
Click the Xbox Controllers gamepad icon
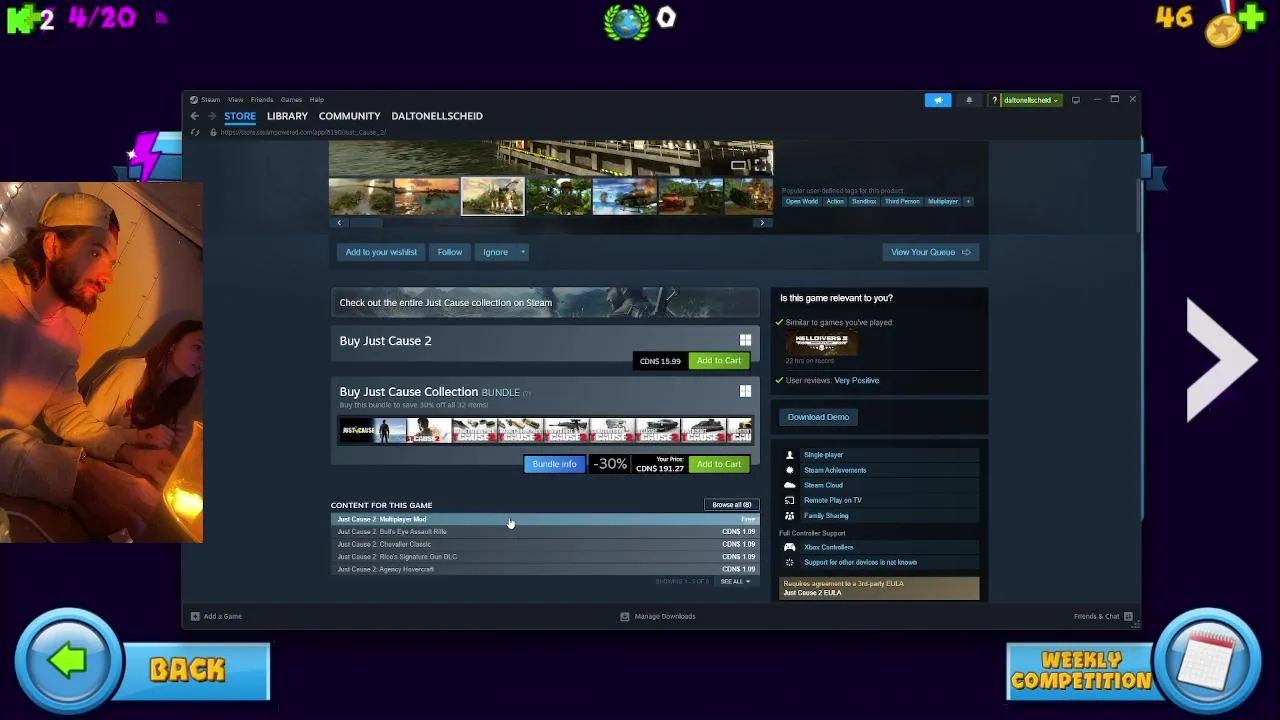point(790,547)
